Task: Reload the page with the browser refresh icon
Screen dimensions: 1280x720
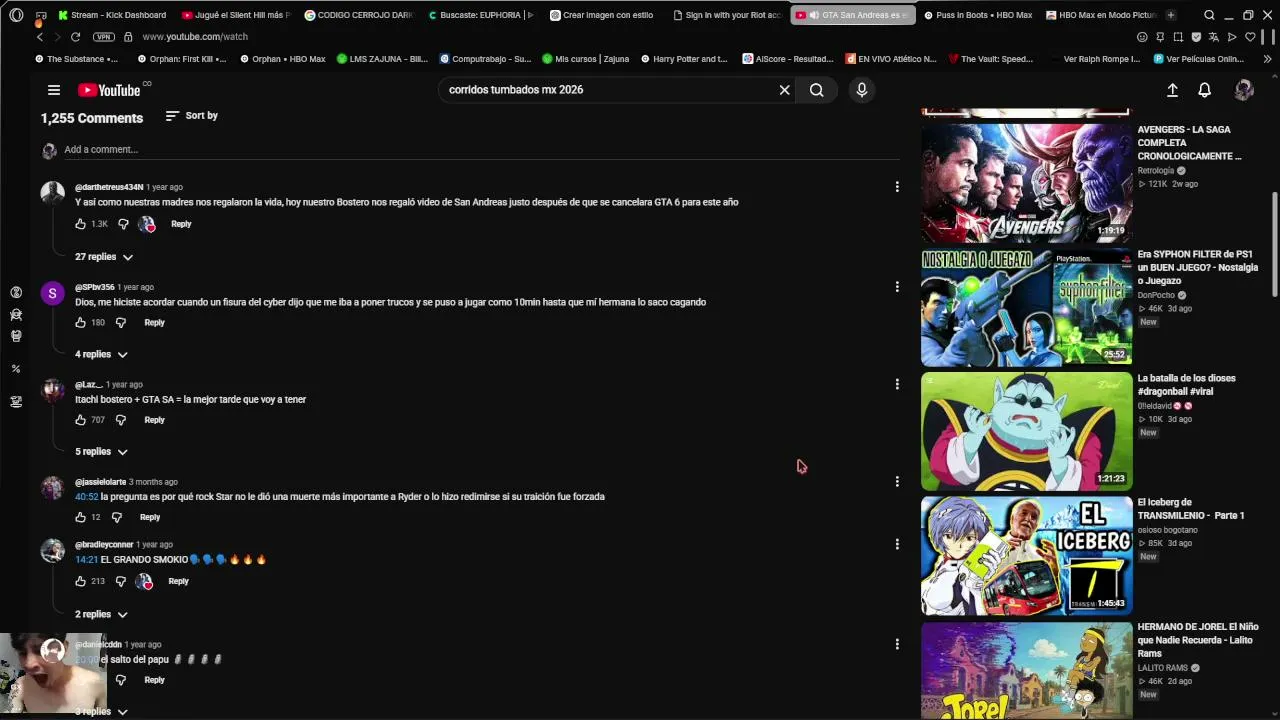Action: tap(75, 37)
